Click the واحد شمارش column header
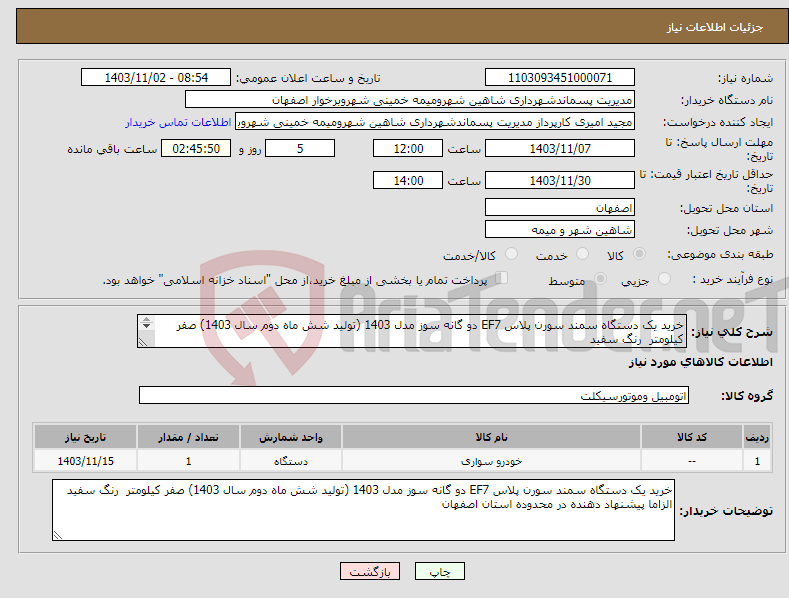The height and width of the screenshot is (598, 789). tap(291, 437)
